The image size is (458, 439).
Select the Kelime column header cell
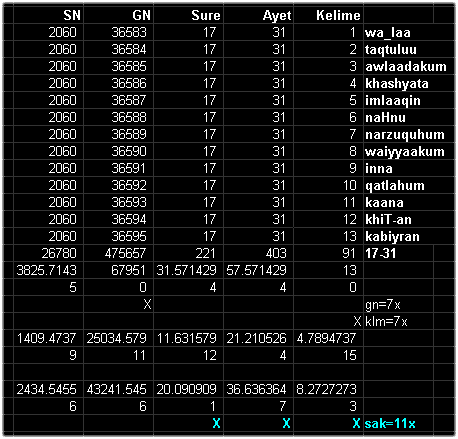click(329, 15)
